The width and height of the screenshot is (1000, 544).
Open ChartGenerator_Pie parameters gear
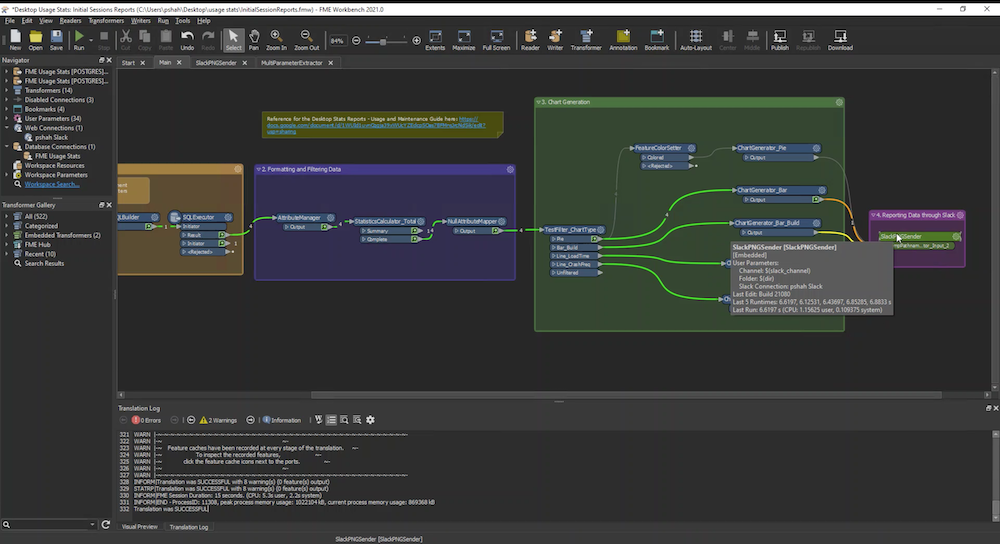pyautogui.click(x=816, y=148)
